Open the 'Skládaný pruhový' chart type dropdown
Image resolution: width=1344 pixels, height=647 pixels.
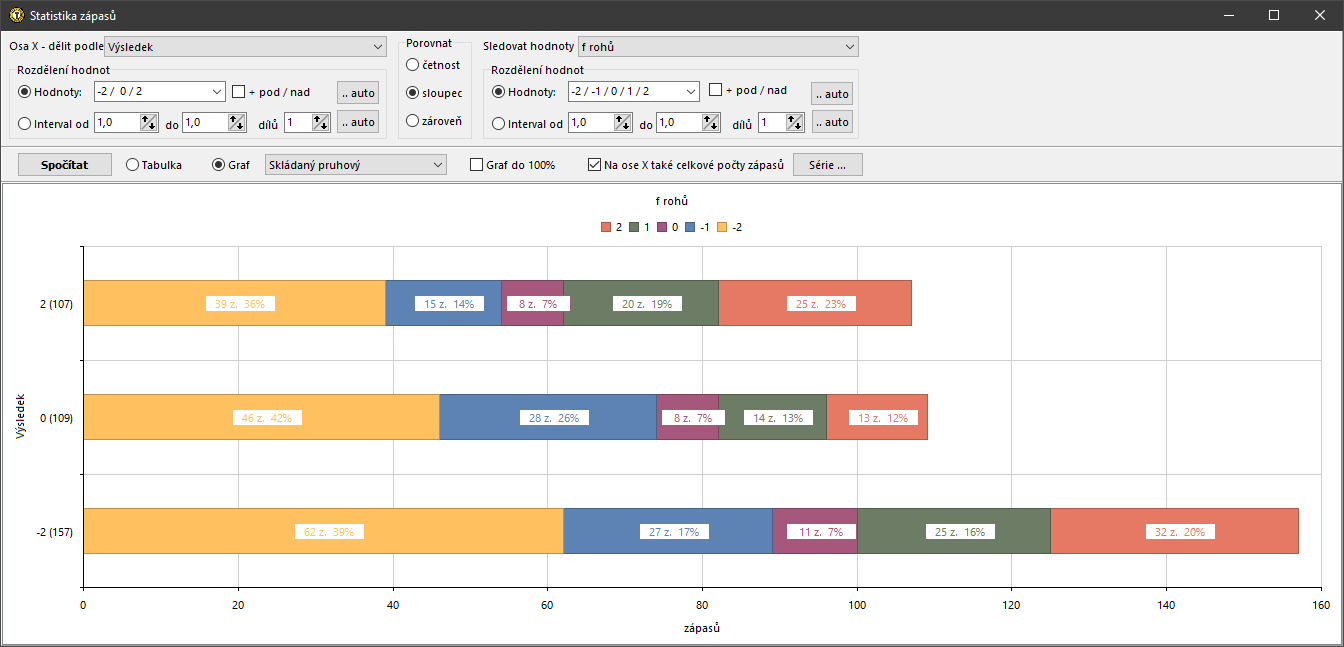click(x=355, y=165)
